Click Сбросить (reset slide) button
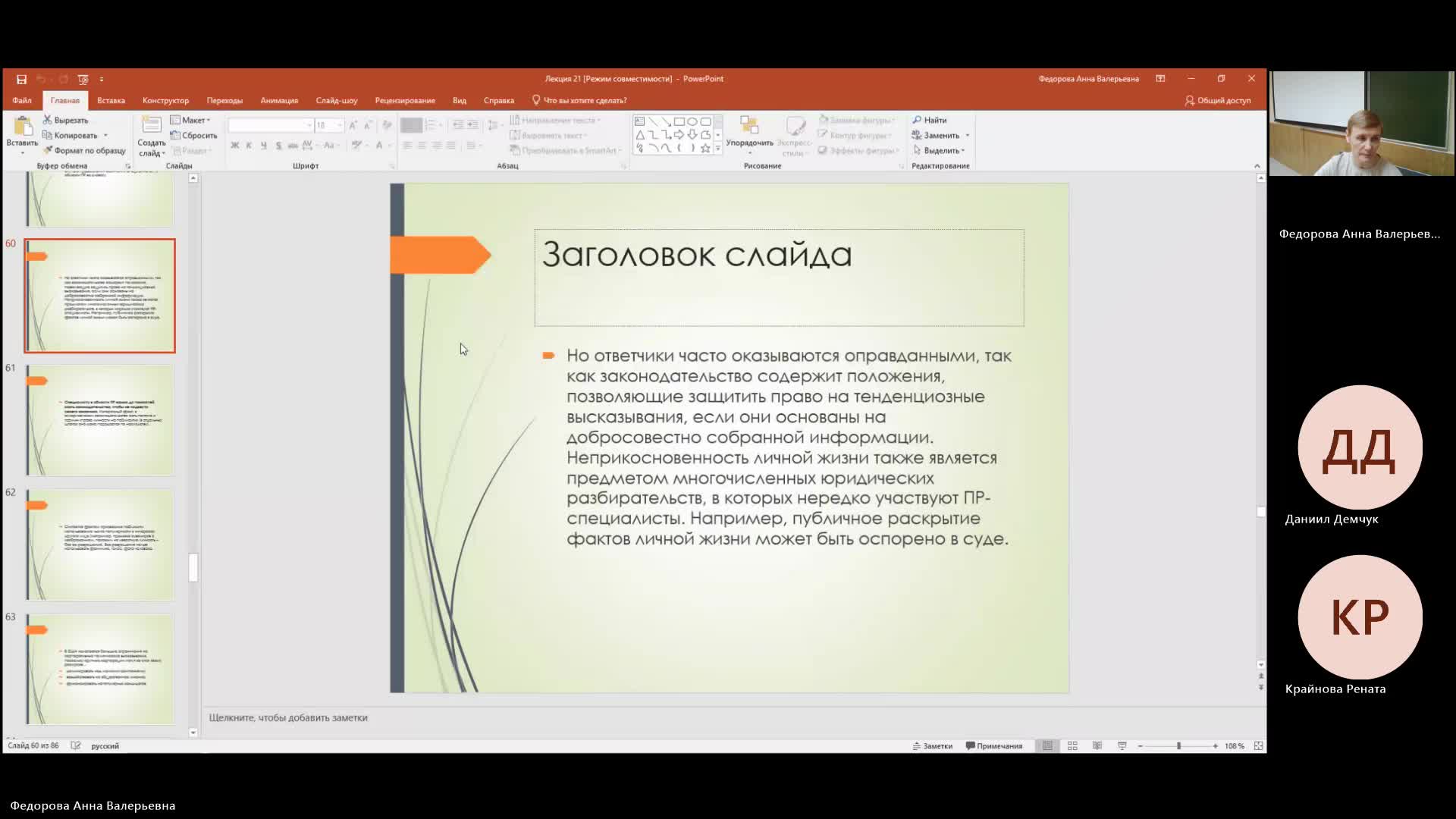The width and height of the screenshot is (1456, 819). tap(194, 135)
